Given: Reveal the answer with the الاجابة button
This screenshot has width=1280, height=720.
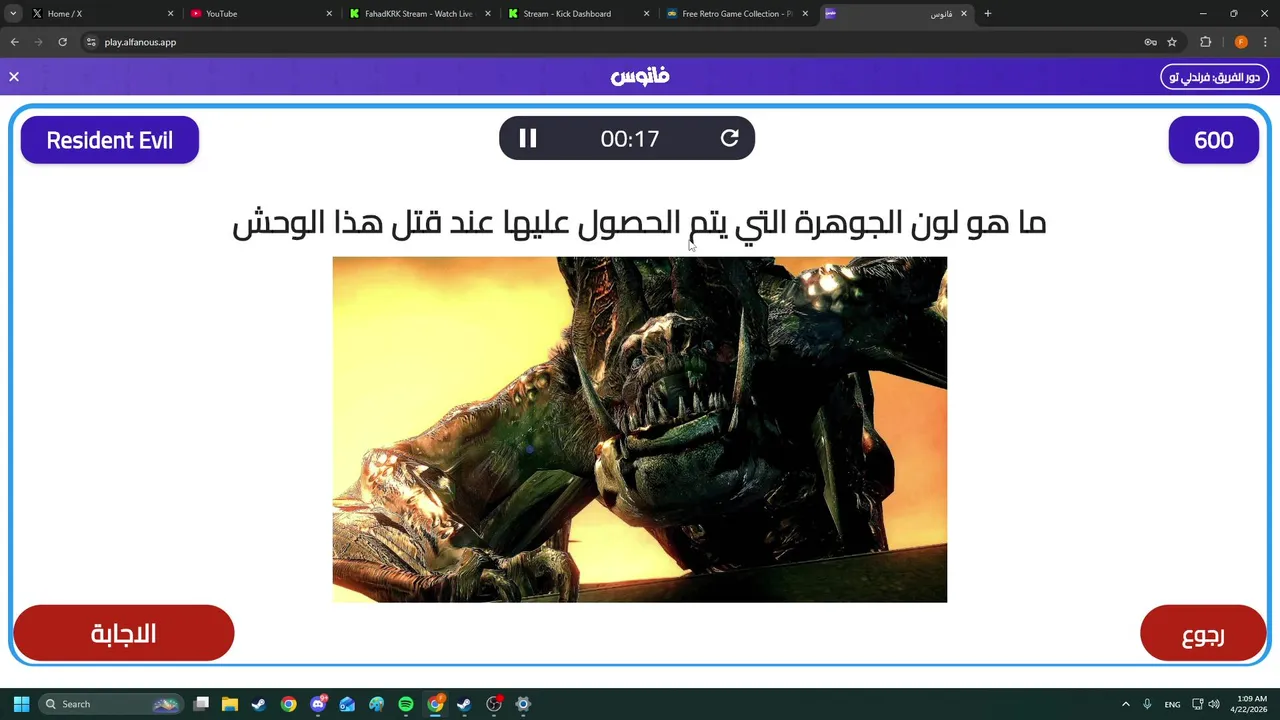Looking at the screenshot, I should point(124,633).
